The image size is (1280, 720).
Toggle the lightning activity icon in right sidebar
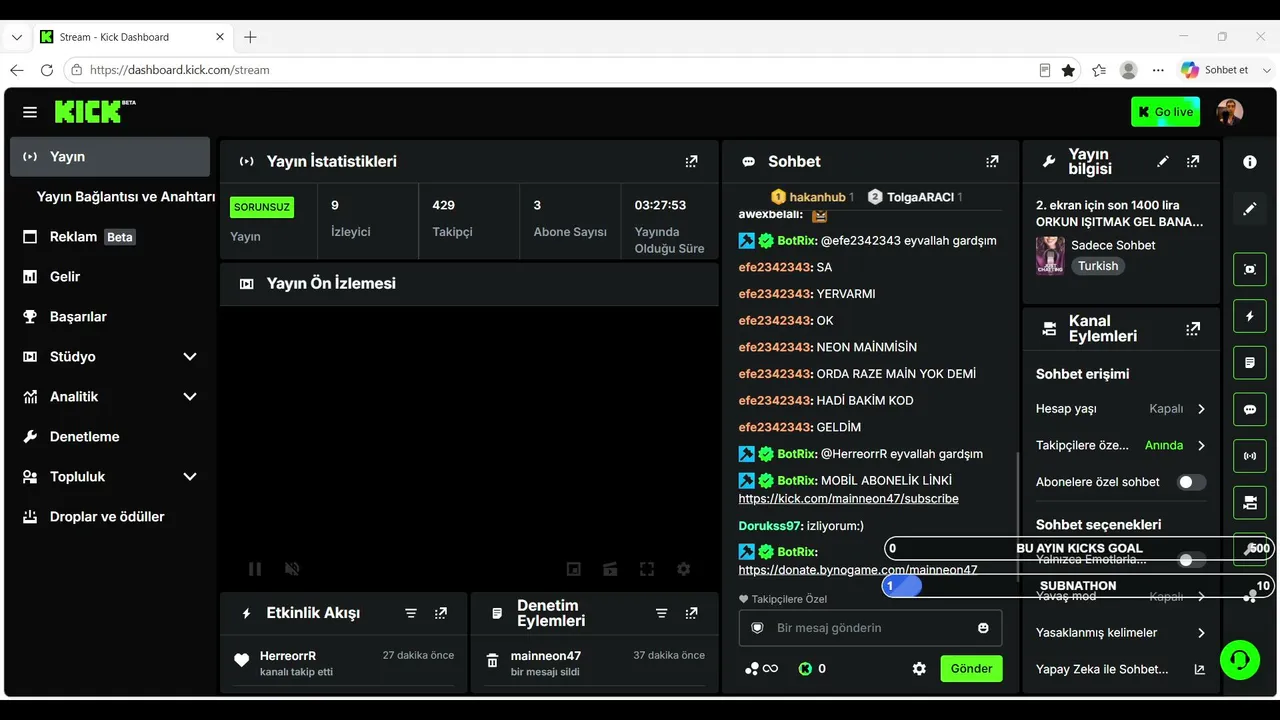(x=1250, y=316)
